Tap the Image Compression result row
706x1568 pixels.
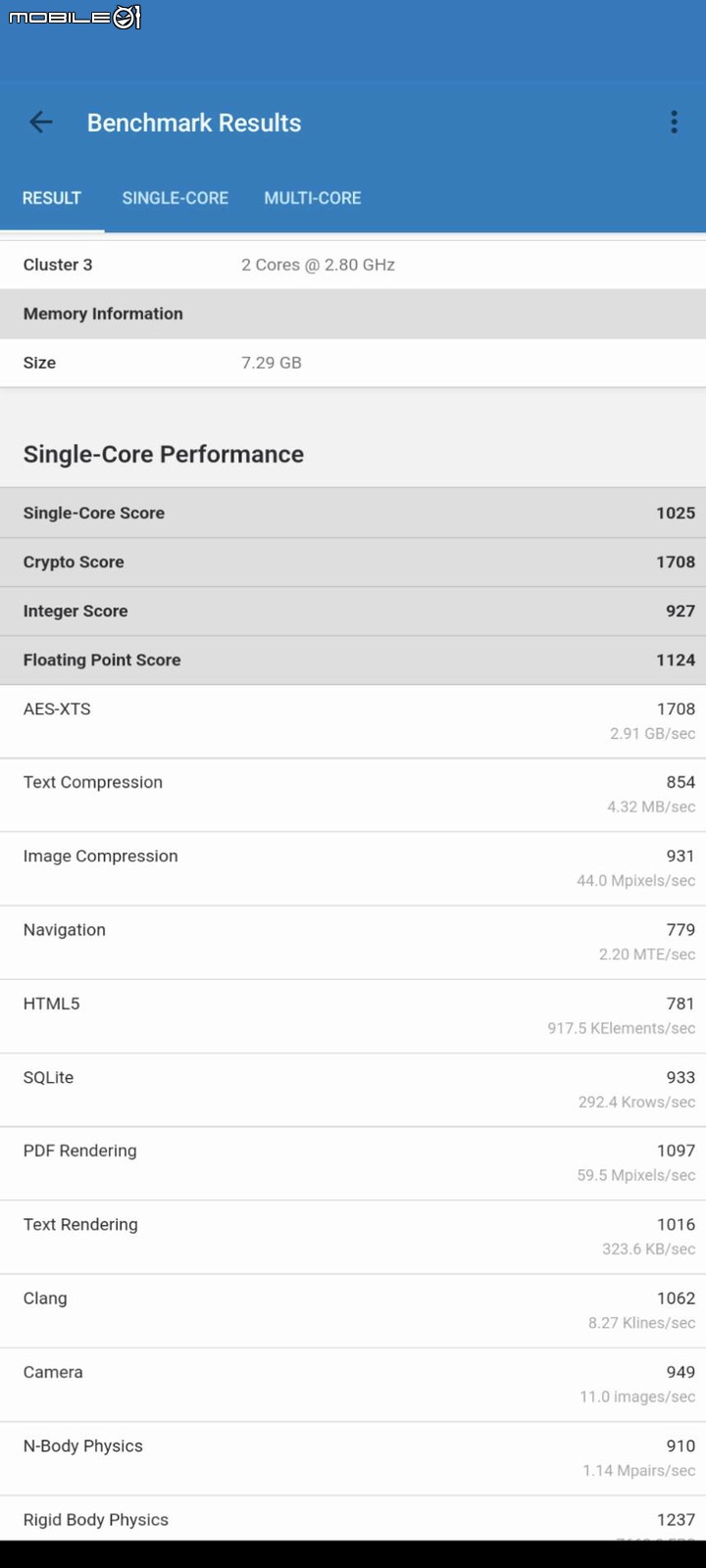353,868
